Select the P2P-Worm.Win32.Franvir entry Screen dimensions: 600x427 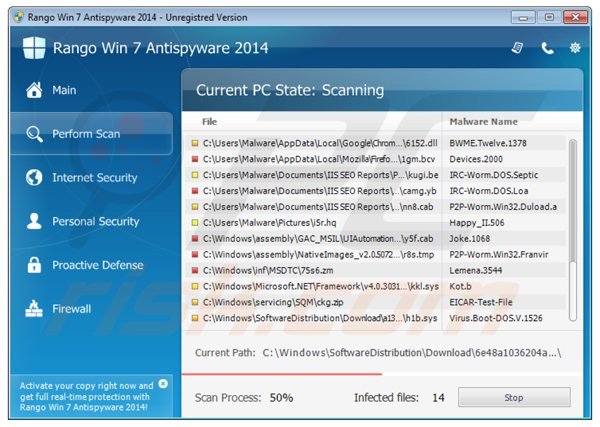click(x=499, y=254)
